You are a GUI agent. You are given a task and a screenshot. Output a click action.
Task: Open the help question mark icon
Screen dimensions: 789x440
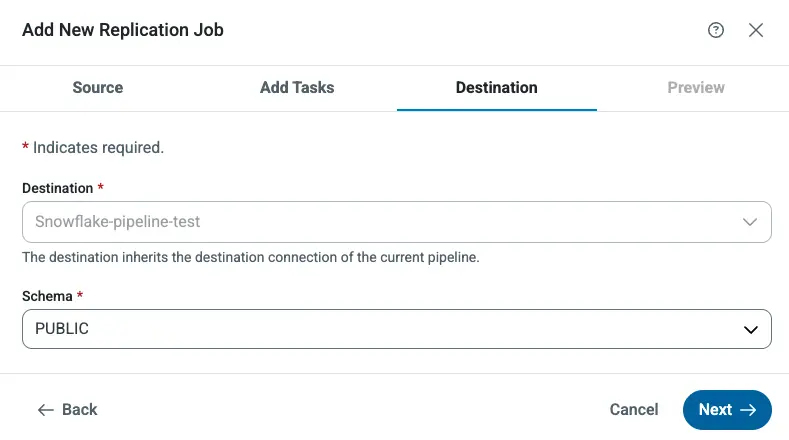point(715,30)
